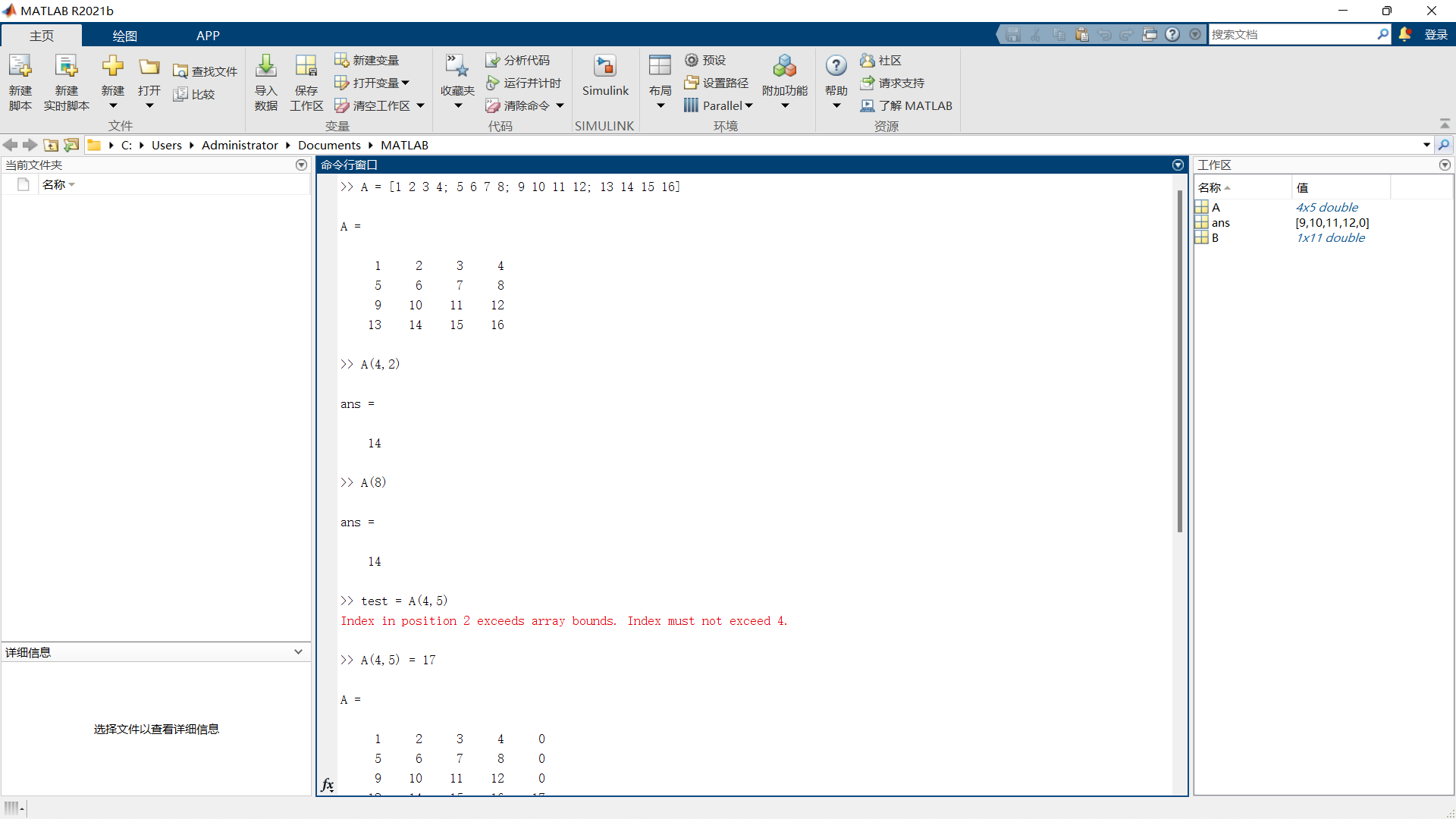
Task: Open the address bar path dropdown
Action: click(x=1426, y=145)
